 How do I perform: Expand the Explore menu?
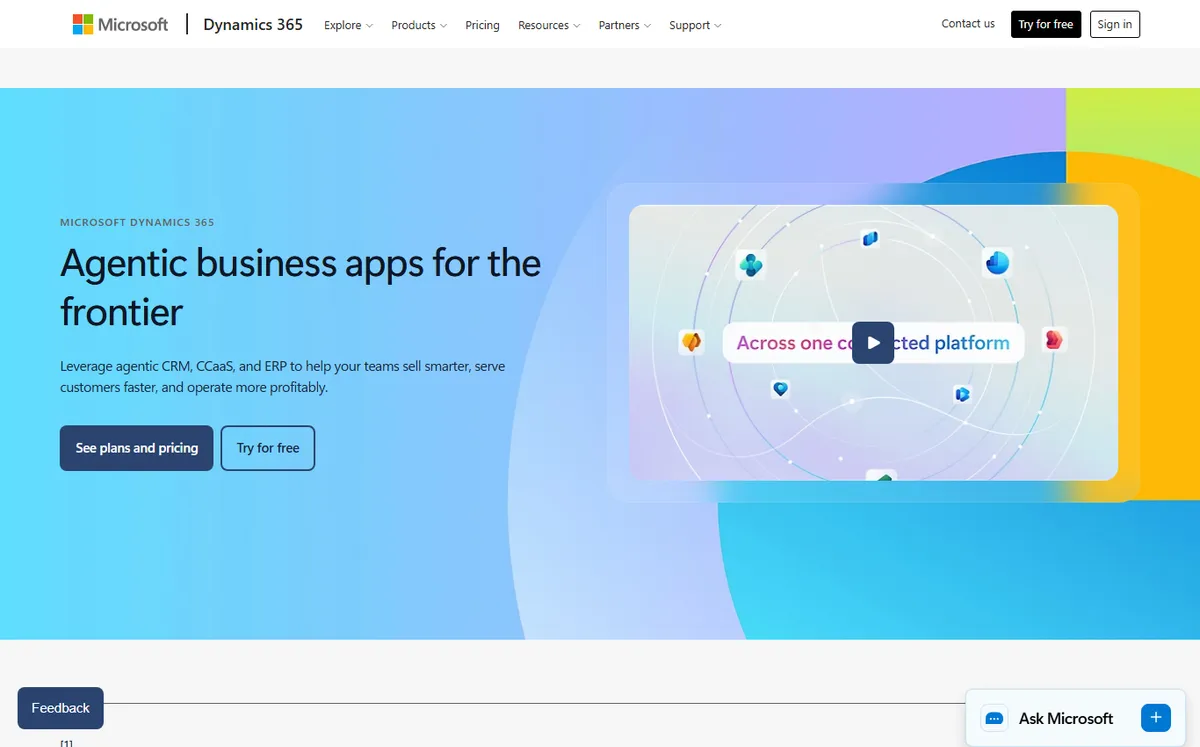click(x=348, y=25)
